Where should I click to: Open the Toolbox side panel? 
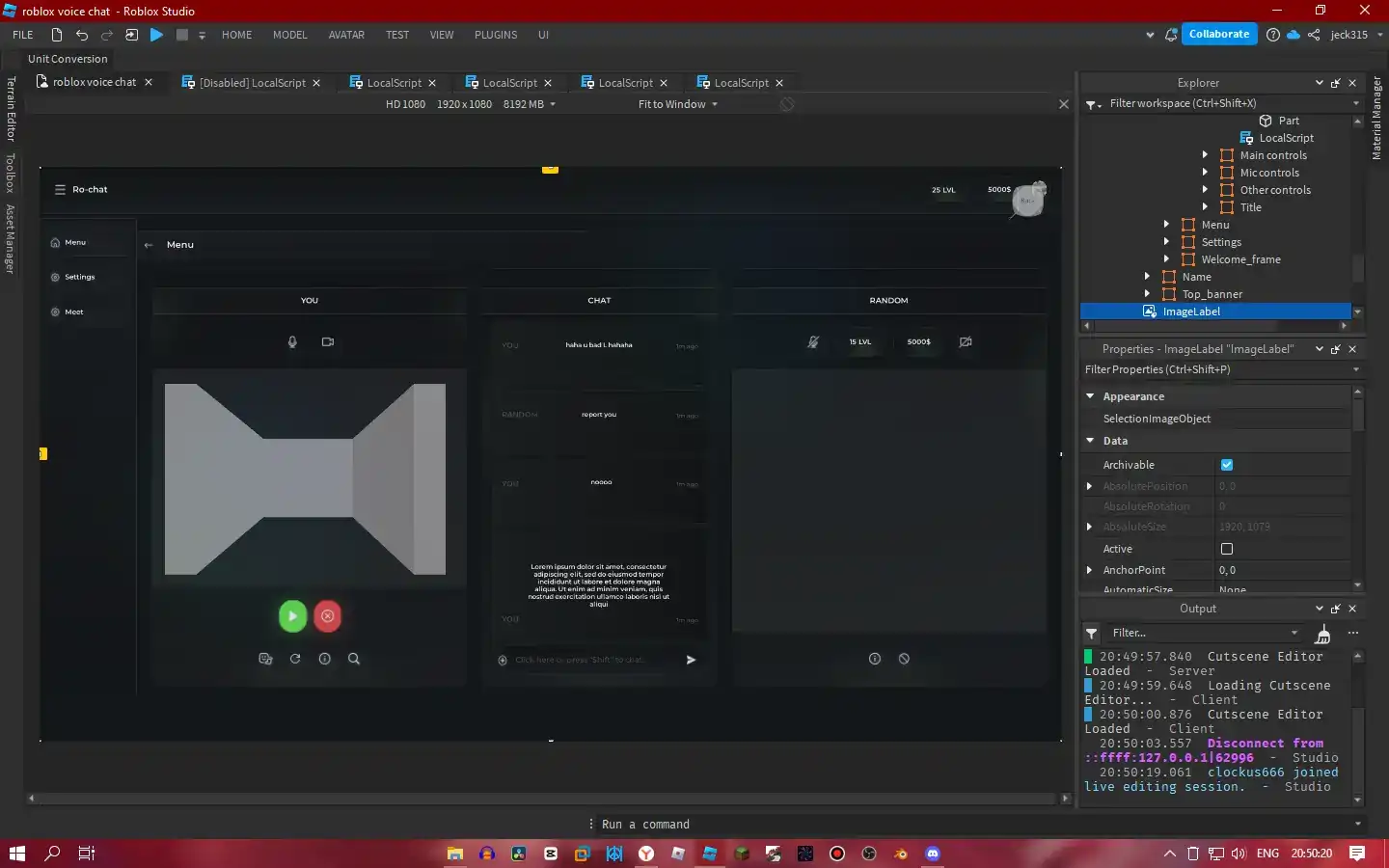click(x=11, y=174)
